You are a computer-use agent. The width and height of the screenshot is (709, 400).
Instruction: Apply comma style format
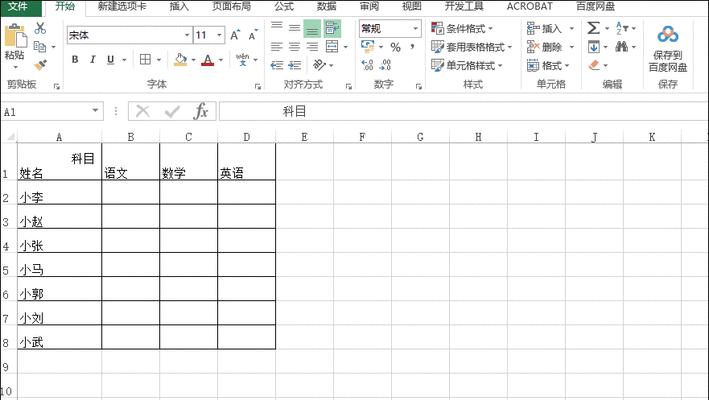(412, 46)
